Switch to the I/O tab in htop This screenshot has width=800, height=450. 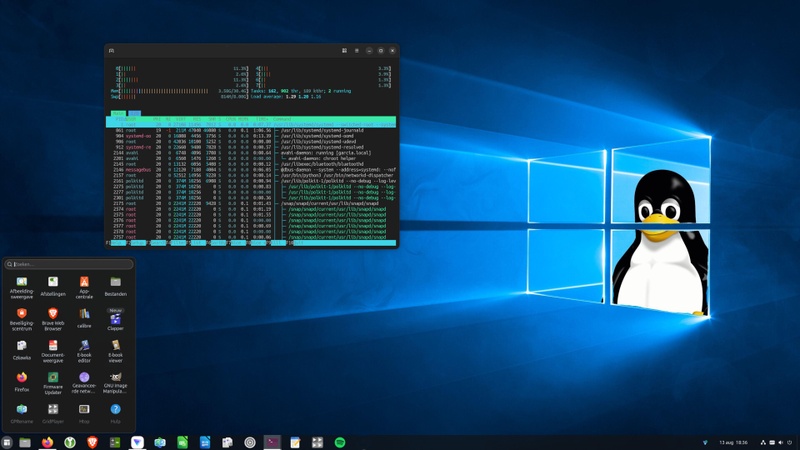[x=135, y=113]
